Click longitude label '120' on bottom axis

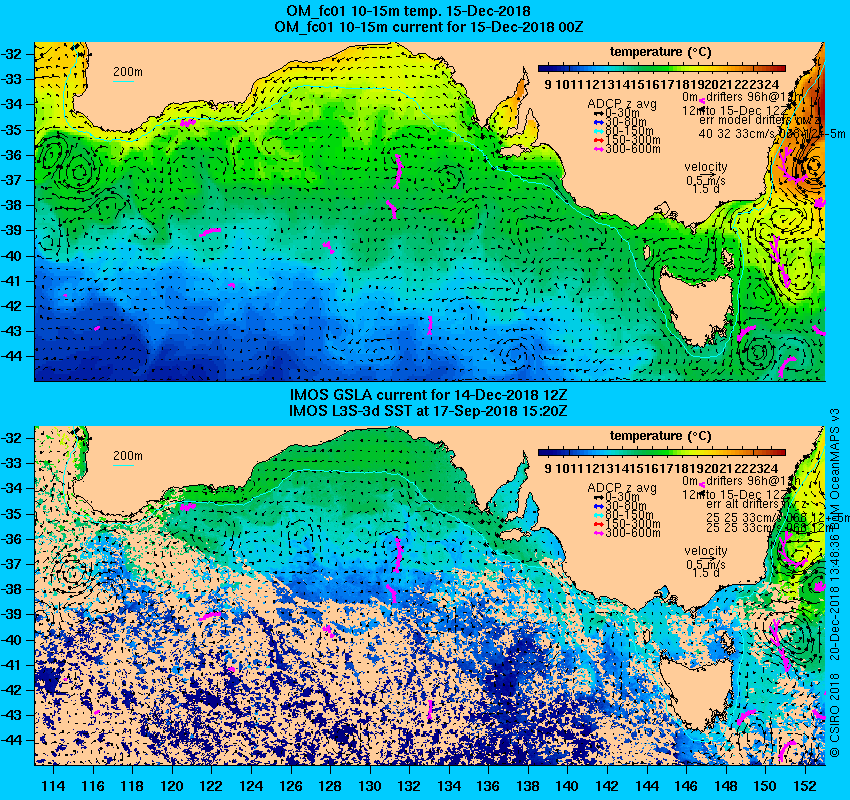click(172, 785)
